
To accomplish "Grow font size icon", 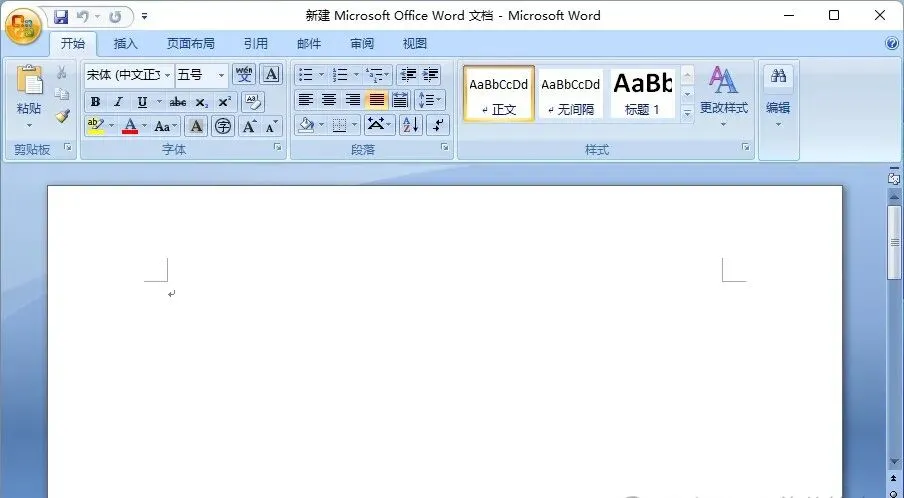I will pos(250,126).
